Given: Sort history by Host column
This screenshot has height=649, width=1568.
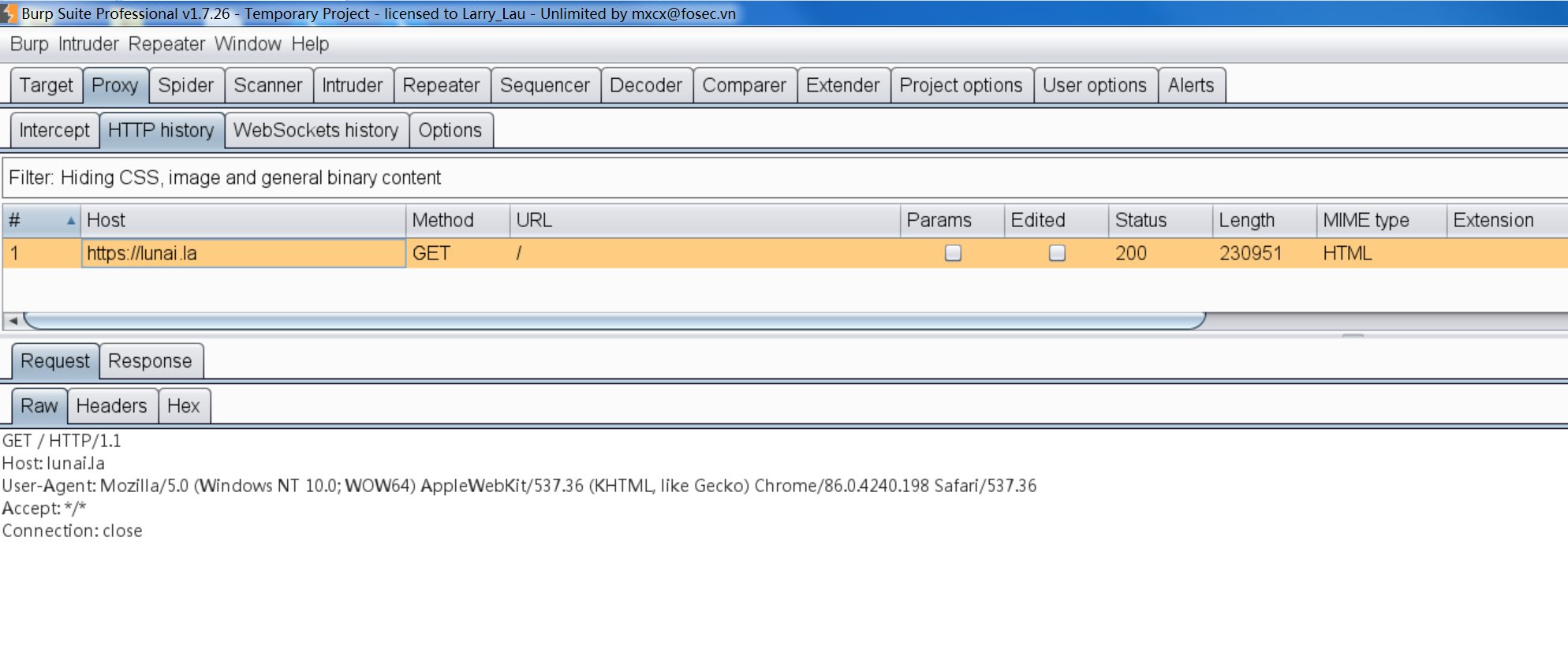Looking at the screenshot, I should point(243,221).
